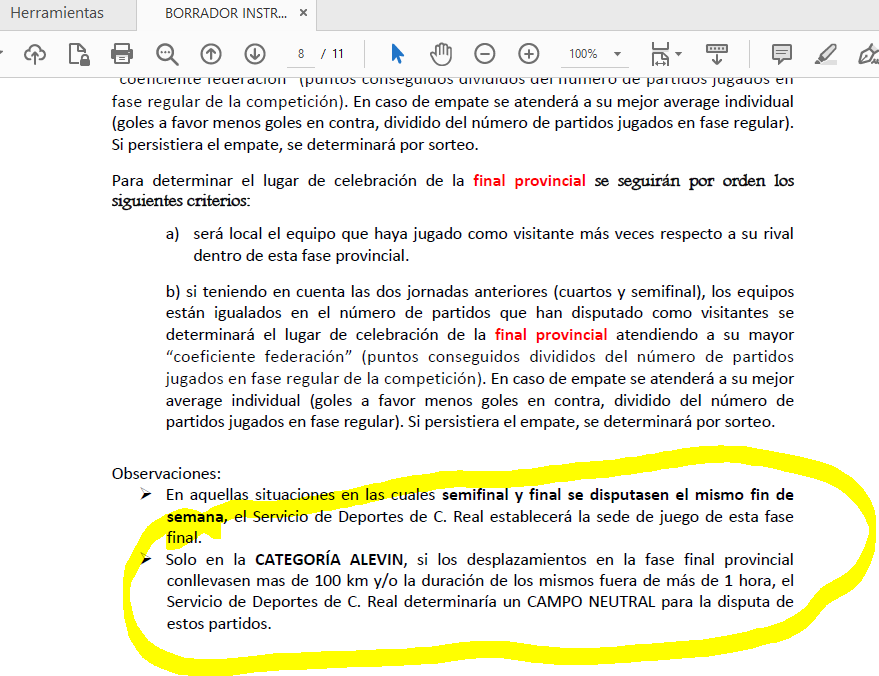Click the arrow bullet before 'En aquellas situaciones'
The width and height of the screenshot is (879, 676).
tap(146, 494)
